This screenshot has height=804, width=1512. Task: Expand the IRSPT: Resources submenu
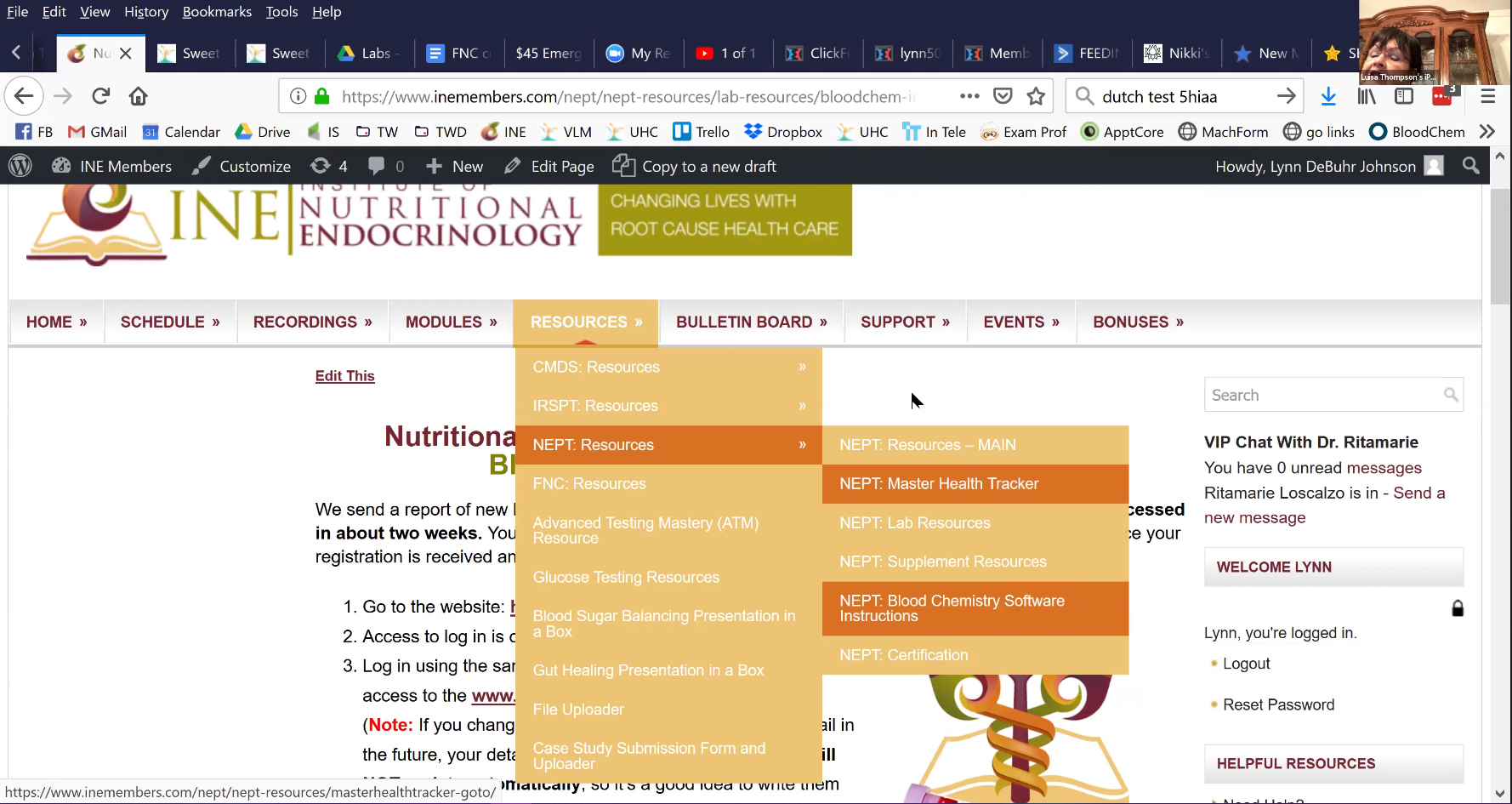click(668, 406)
